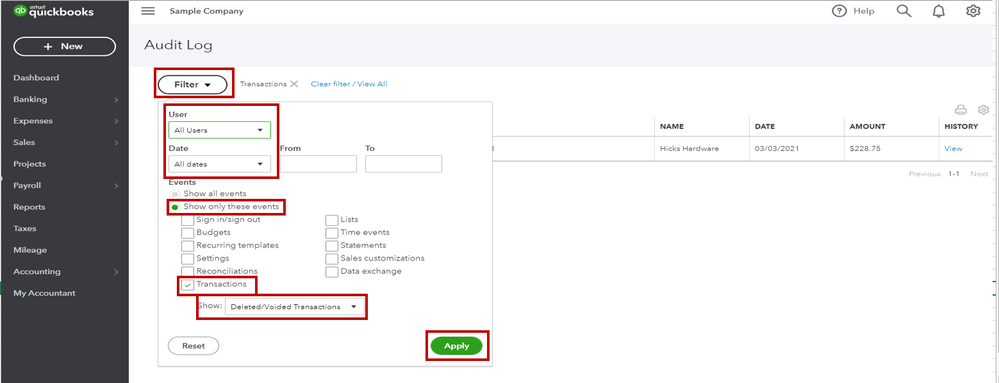The width and height of the screenshot is (999, 383).
Task: Click the green Apply button
Action: pos(457,346)
